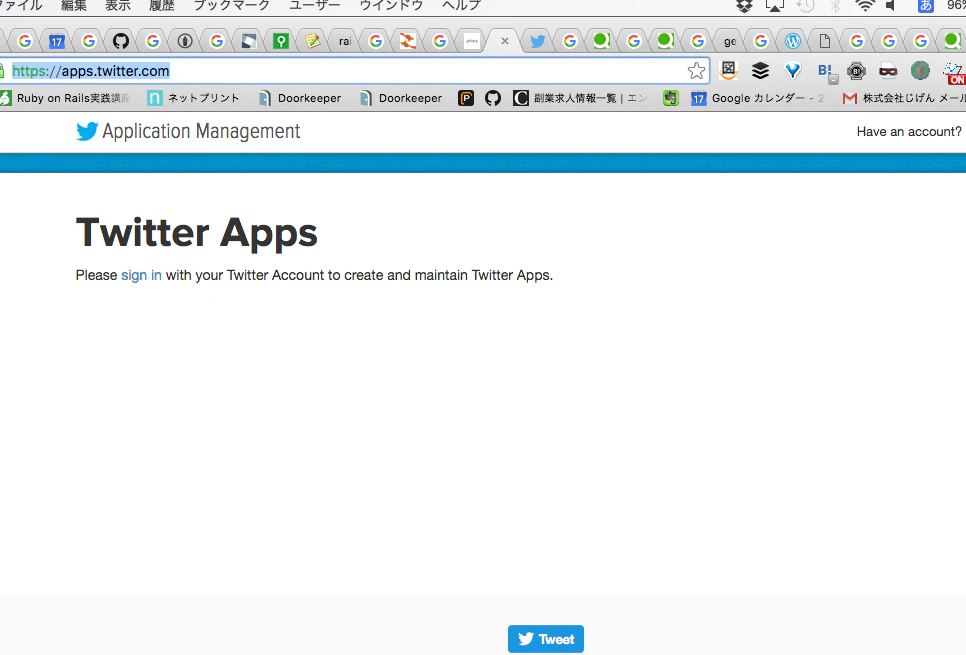The height and width of the screenshot is (655, 966).
Task: Open the 表示 menu
Action: coord(118,6)
